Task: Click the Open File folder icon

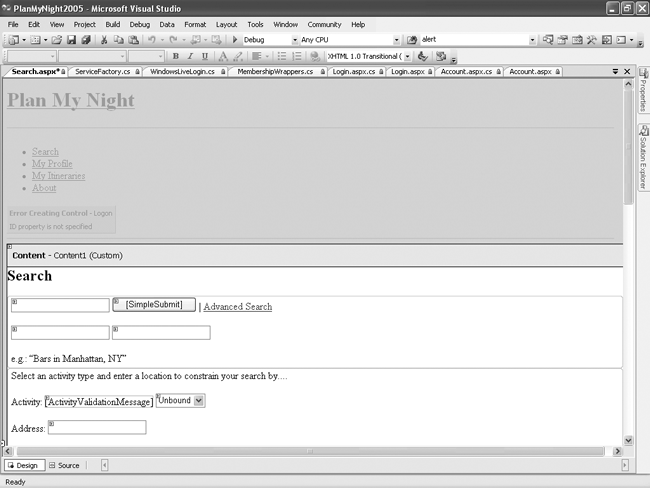Action: [57, 40]
